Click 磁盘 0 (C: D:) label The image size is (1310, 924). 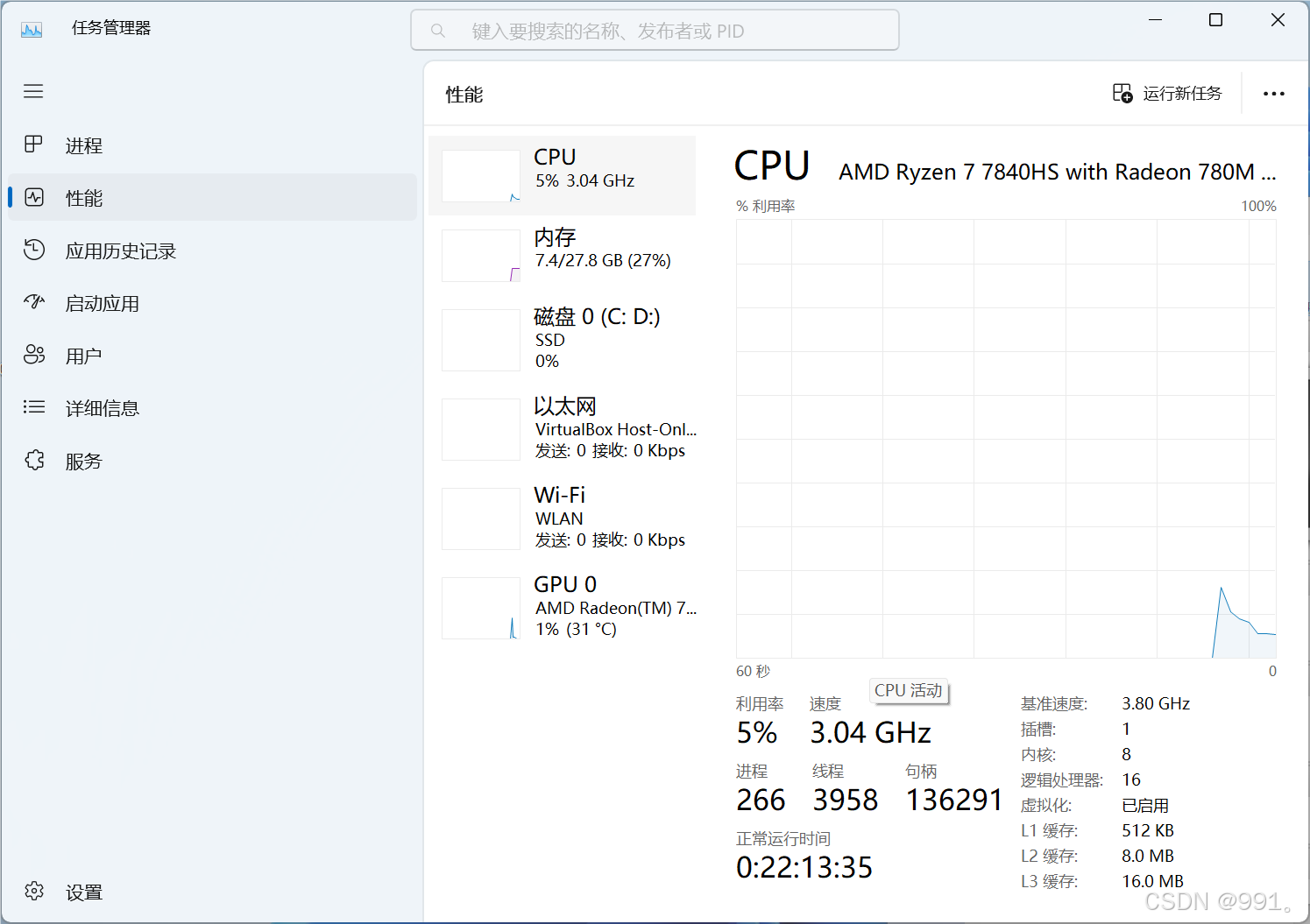pos(597,316)
